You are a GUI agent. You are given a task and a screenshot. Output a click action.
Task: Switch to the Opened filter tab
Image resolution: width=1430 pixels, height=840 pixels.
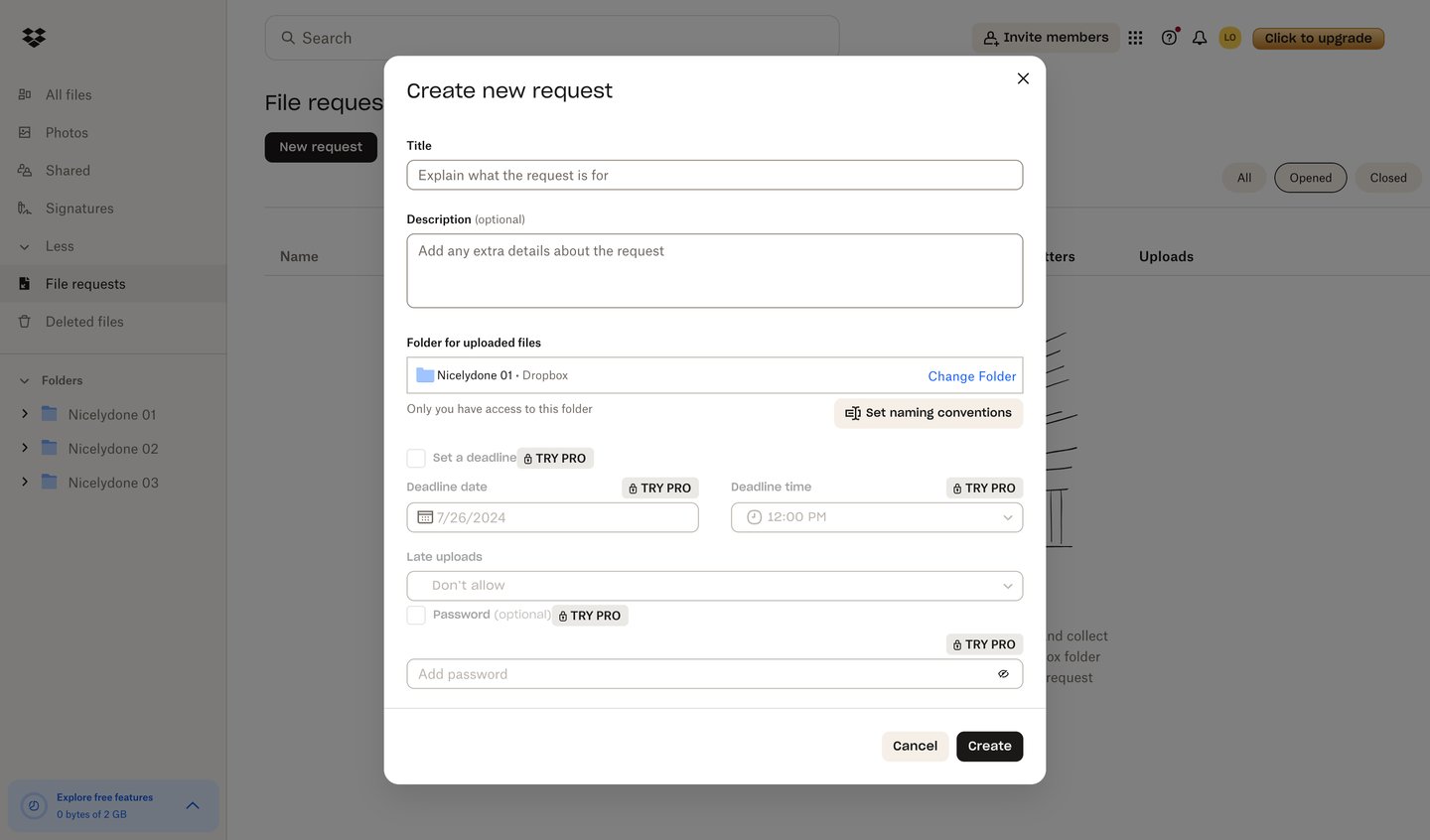[x=1310, y=178]
